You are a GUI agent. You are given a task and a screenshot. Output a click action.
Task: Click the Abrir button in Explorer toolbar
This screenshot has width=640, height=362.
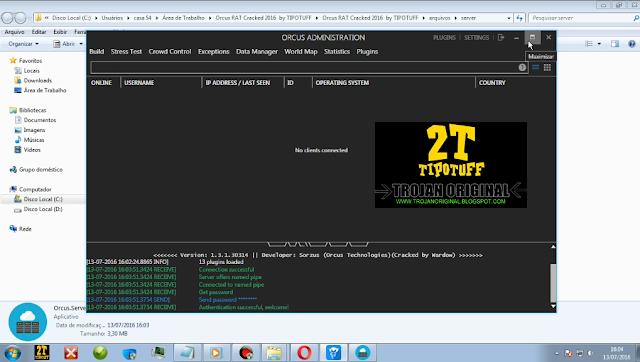pos(64,44)
